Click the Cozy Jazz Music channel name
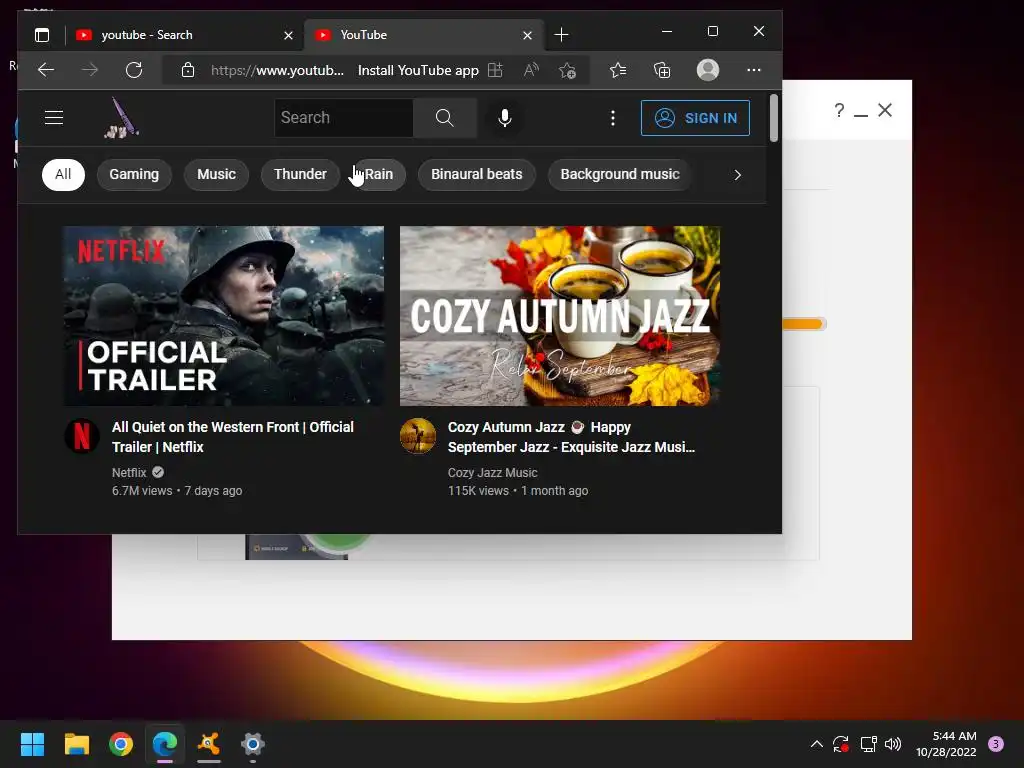Viewport: 1024px width, 768px height. 492,472
